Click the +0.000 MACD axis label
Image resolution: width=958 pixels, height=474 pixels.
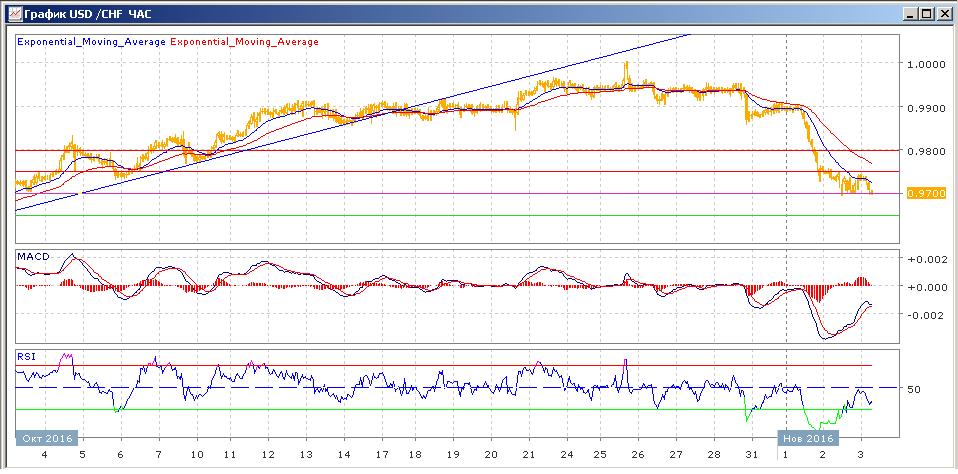coord(928,286)
